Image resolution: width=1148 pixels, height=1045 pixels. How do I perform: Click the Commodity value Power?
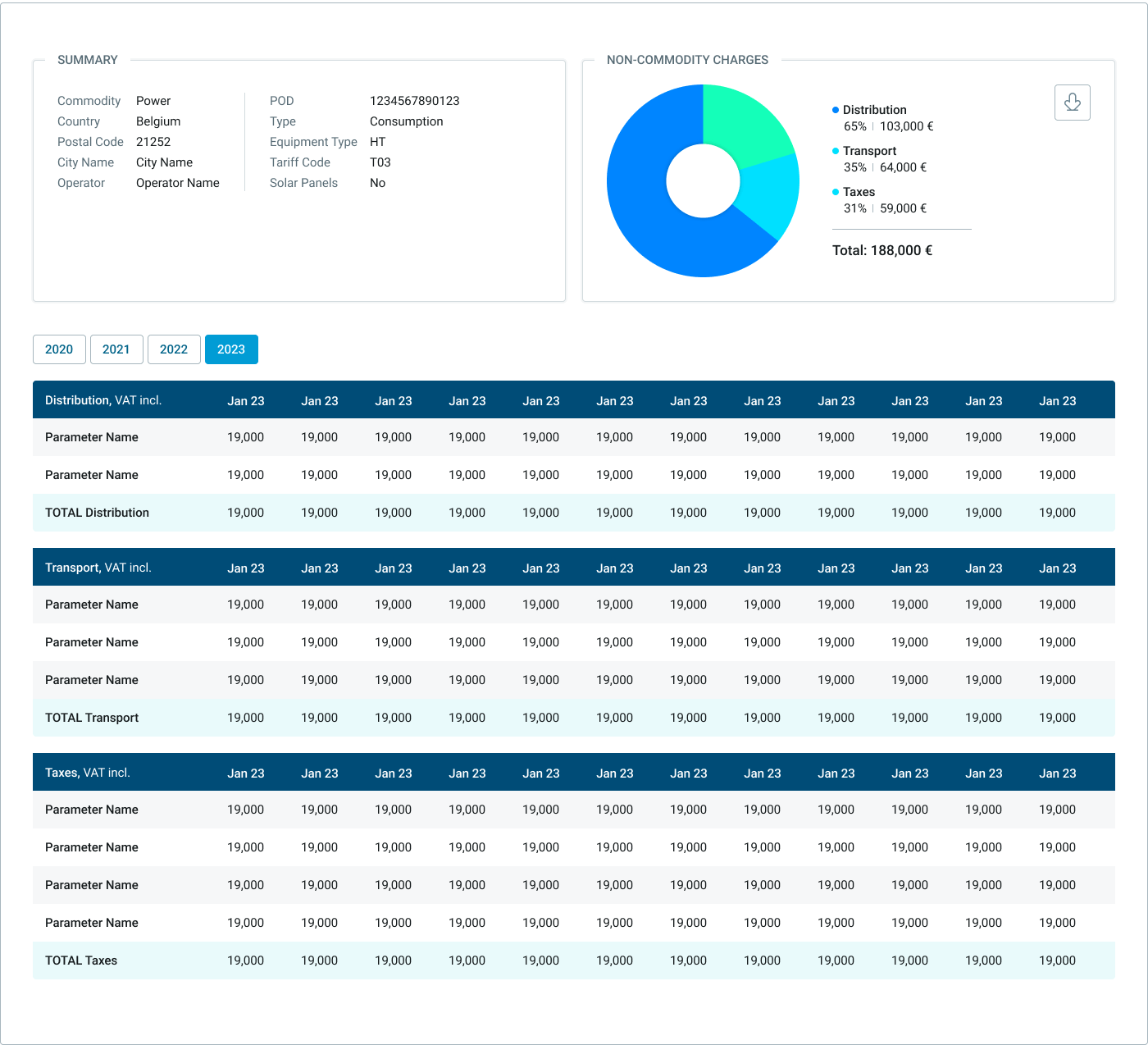coord(153,101)
